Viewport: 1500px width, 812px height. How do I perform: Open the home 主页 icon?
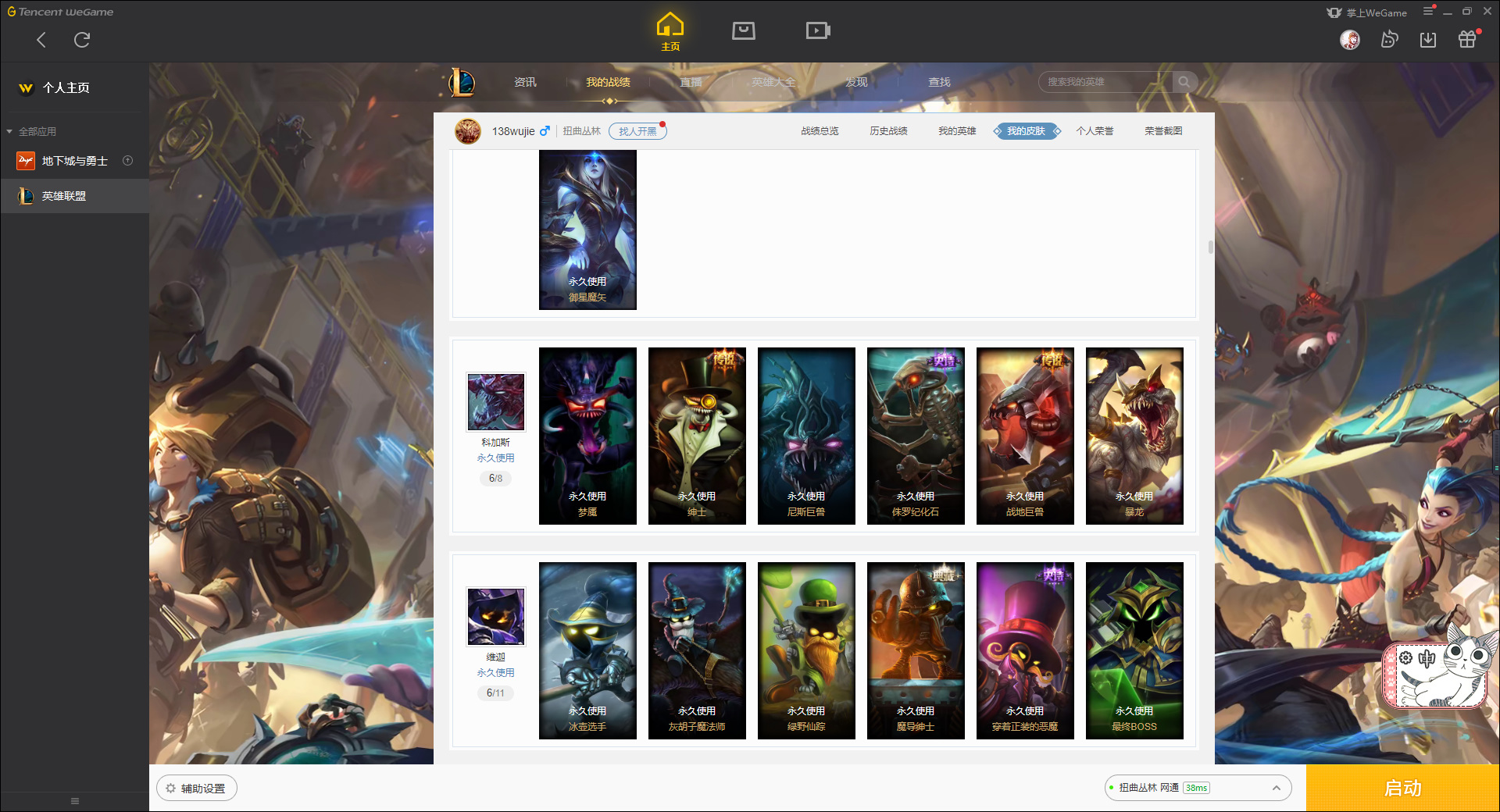[x=670, y=31]
